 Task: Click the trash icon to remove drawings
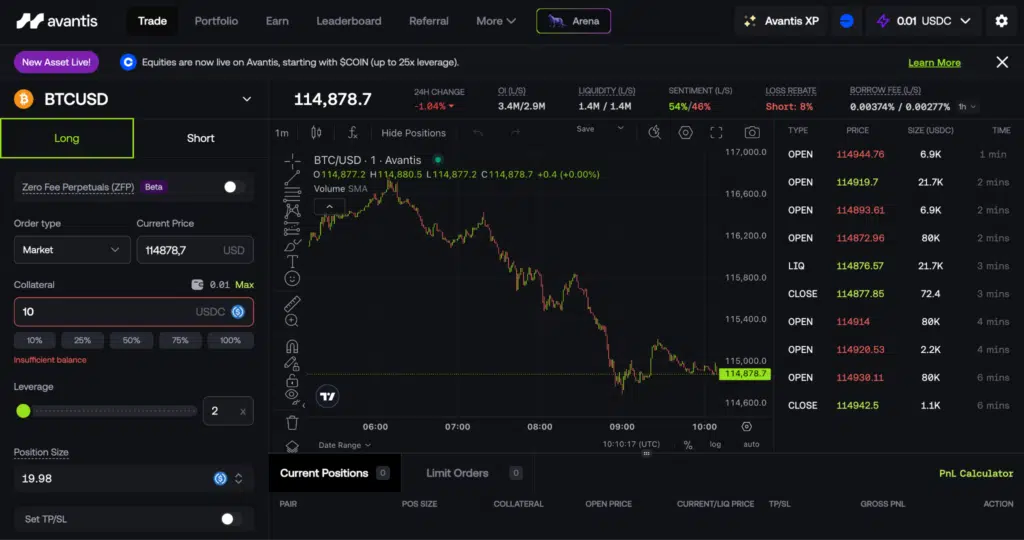[x=292, y=423]
